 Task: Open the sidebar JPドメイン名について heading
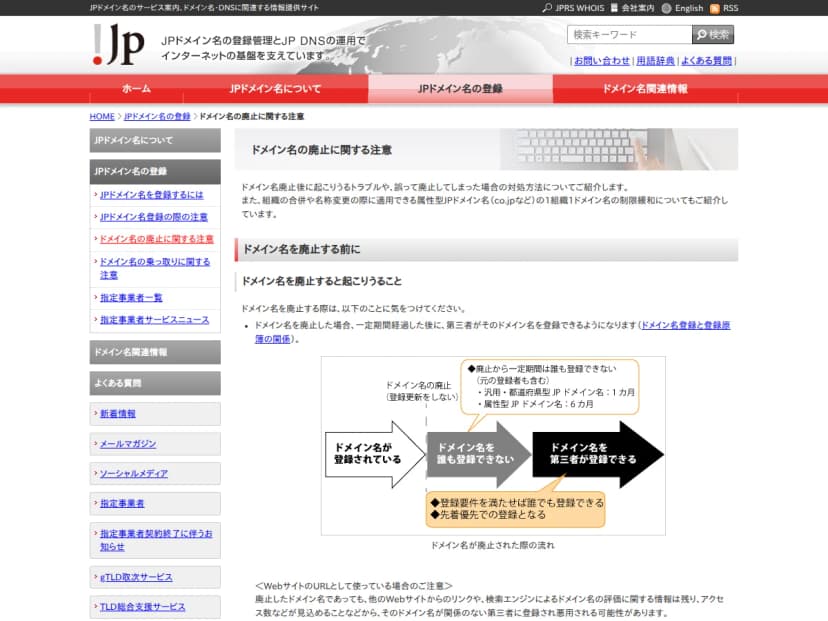pos(155,140)
